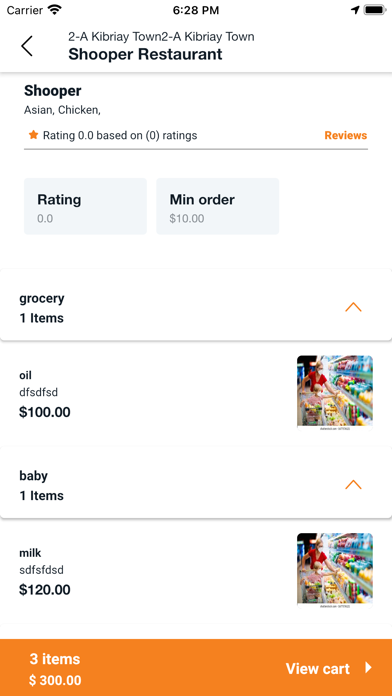
Task: Toggle the grocery 1 Items section header
Action: pyautogui.click(x=196, y=305)
